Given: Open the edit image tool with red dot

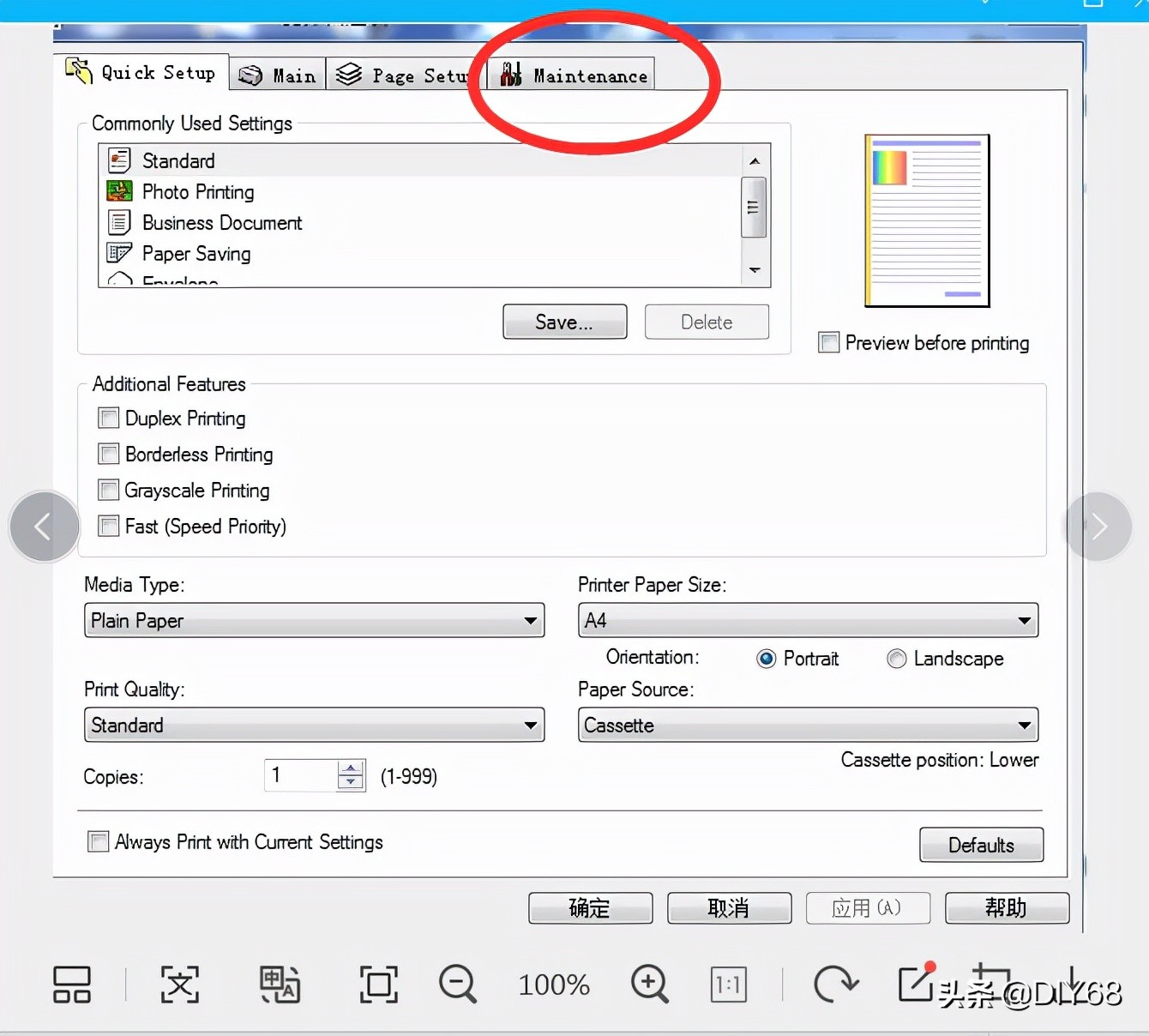Looking at the screenshot, I should click(917, 981).
